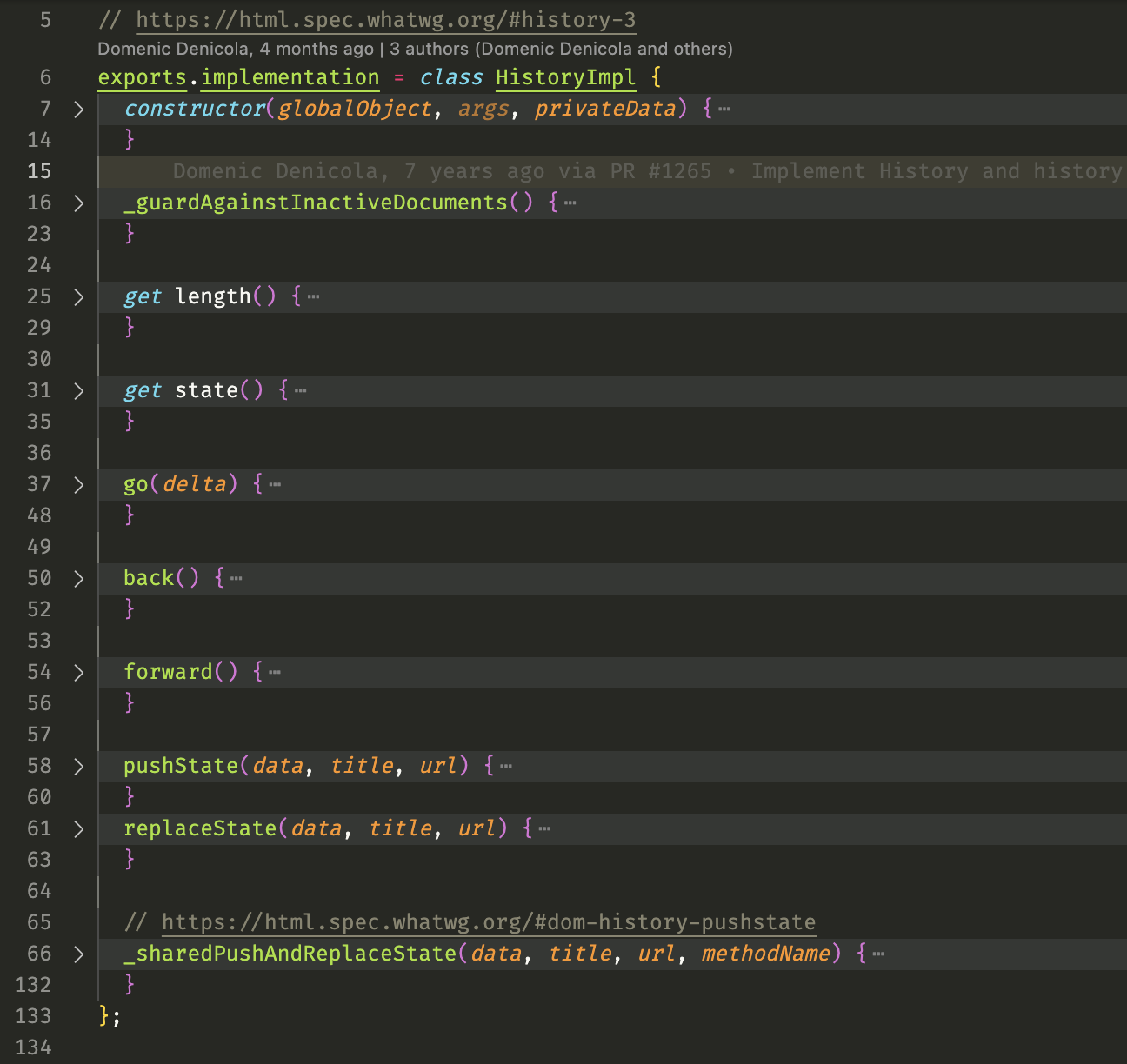
Task: Click the _sharedPushAndReplaceState method name
Action: tap(290, 954)
